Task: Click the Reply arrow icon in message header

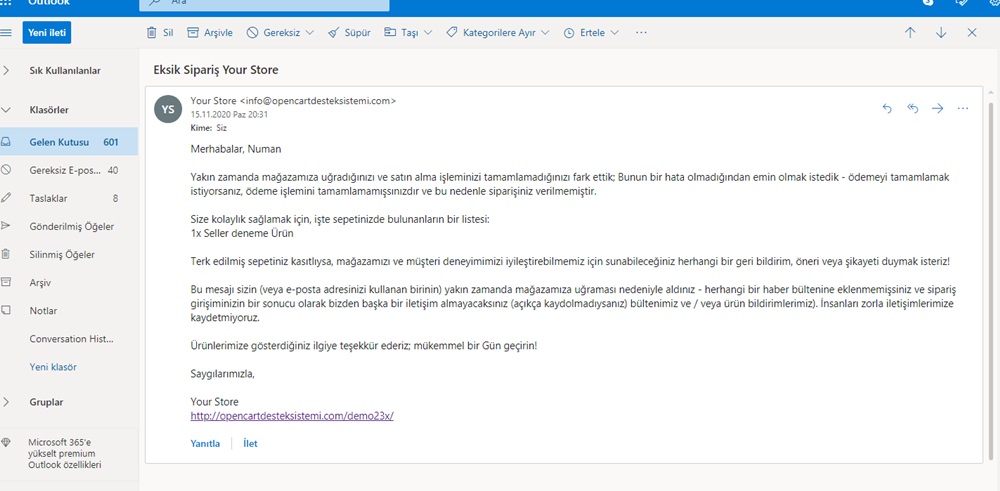Action: [x=886, y=108]
